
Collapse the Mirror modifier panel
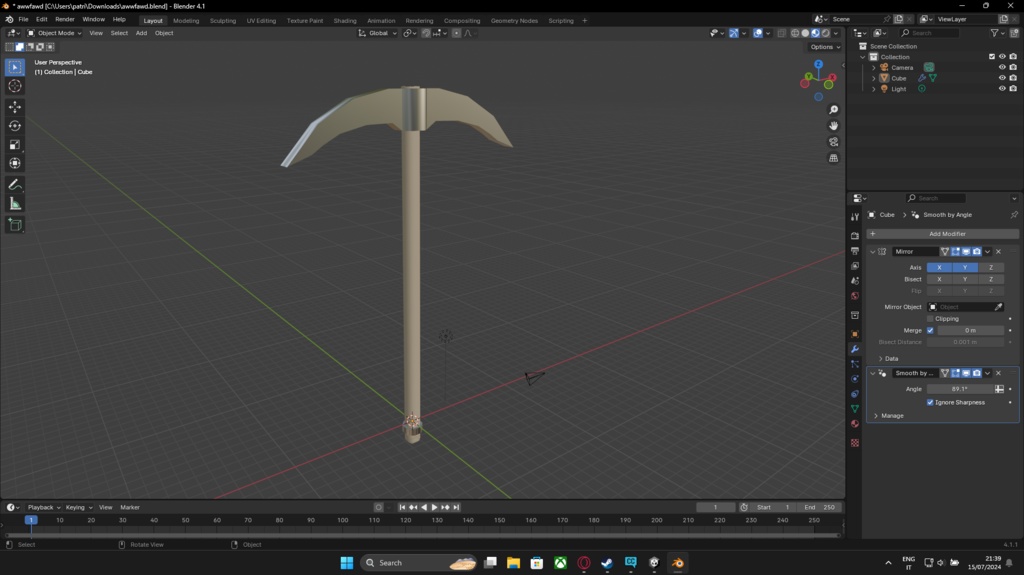[x=872, y=252]
